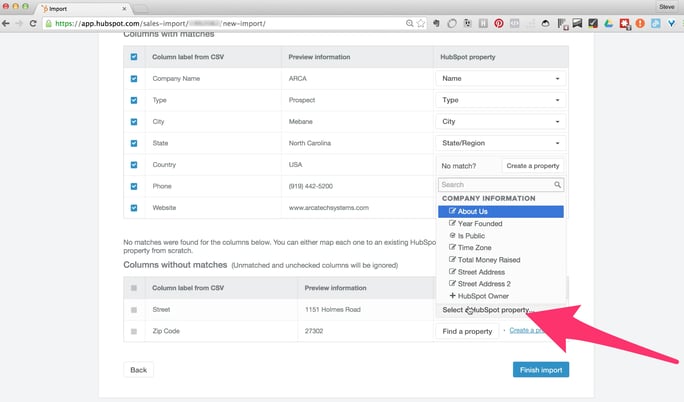684x402 pixels.
Task: Uncheck the Country column checkbox
Action: [134, 165]
